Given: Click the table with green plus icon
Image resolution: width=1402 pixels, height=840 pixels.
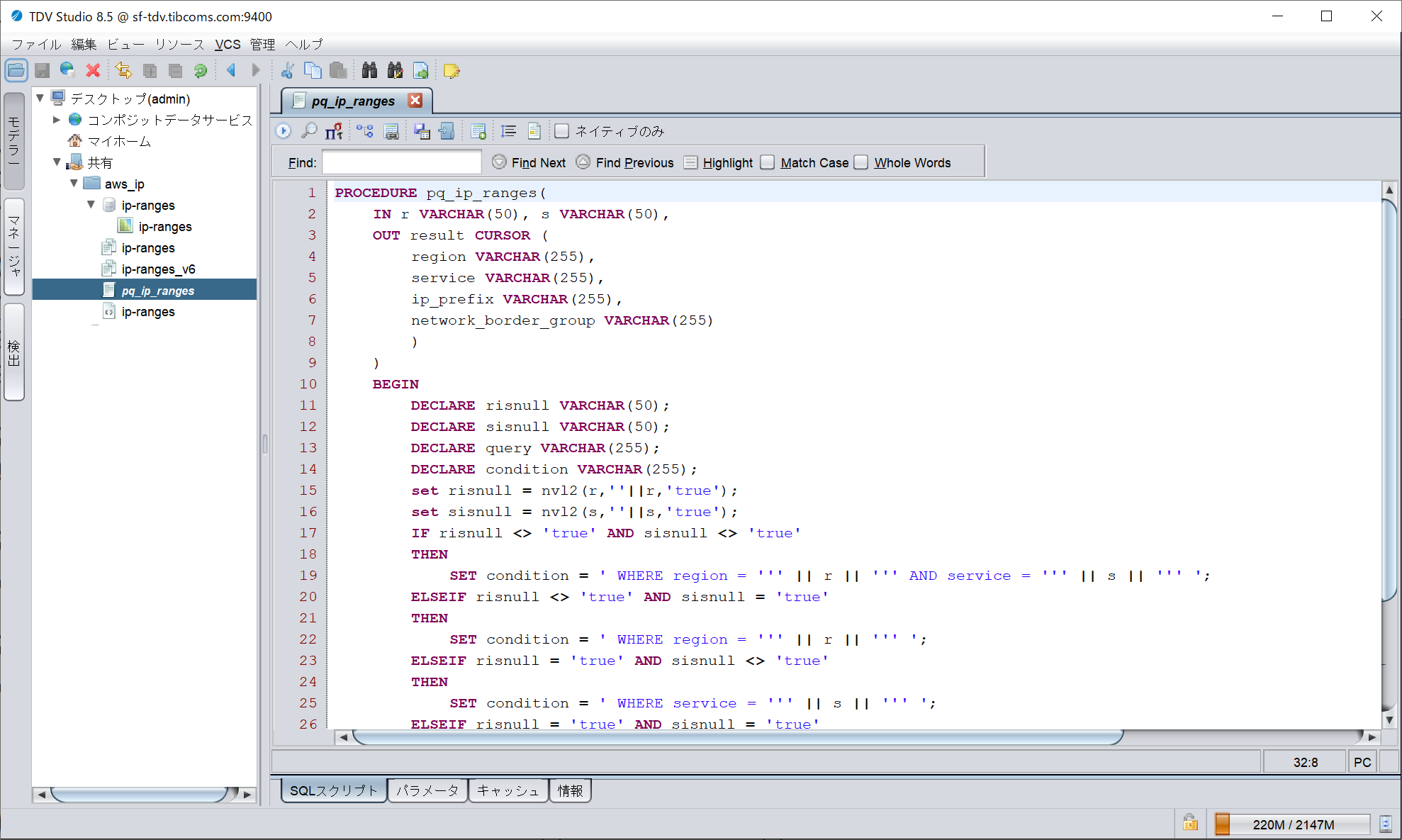Looking at the screenshot, I should tap(478, 131).
